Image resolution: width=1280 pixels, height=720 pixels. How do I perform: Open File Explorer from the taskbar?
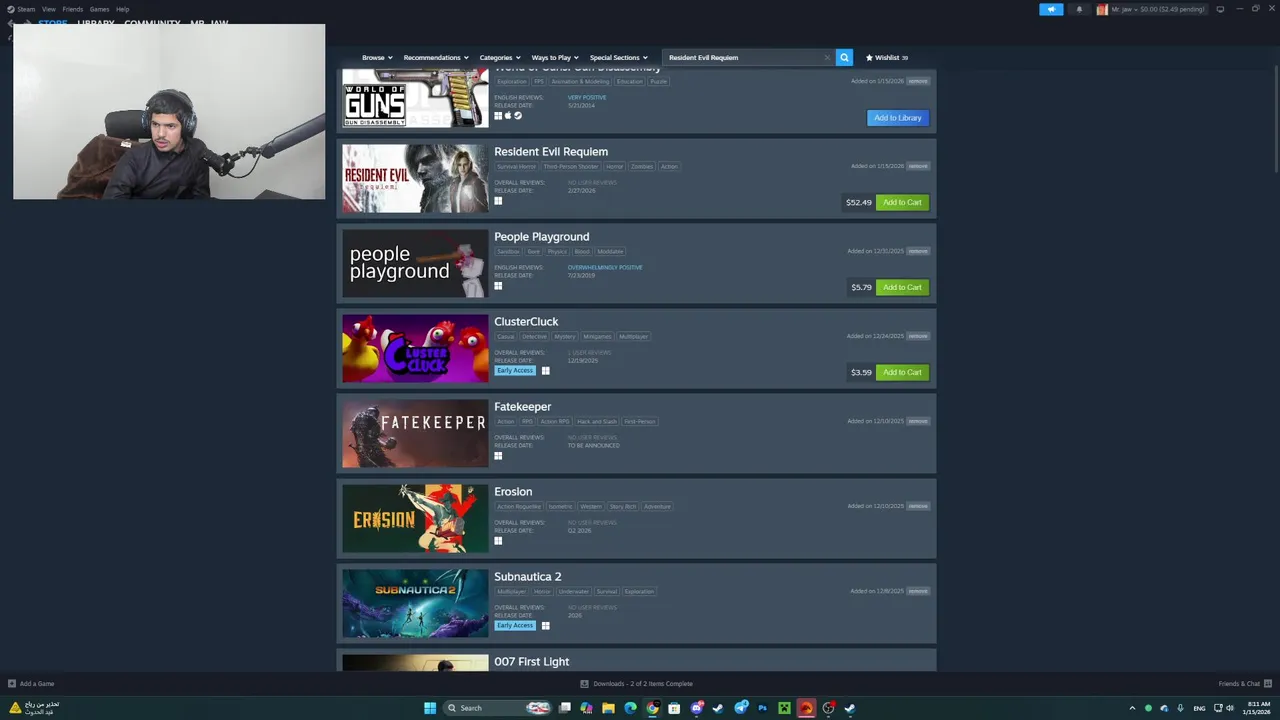608,708
